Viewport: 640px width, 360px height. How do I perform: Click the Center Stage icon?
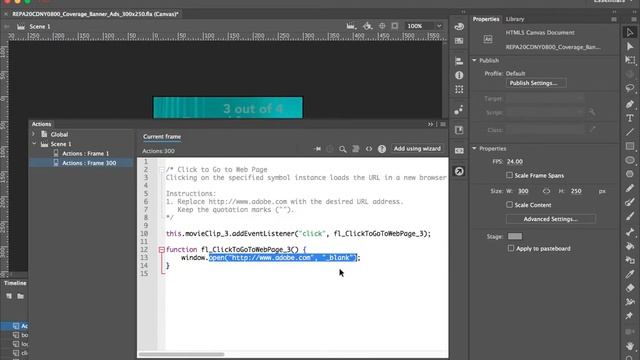click(382, 26)
